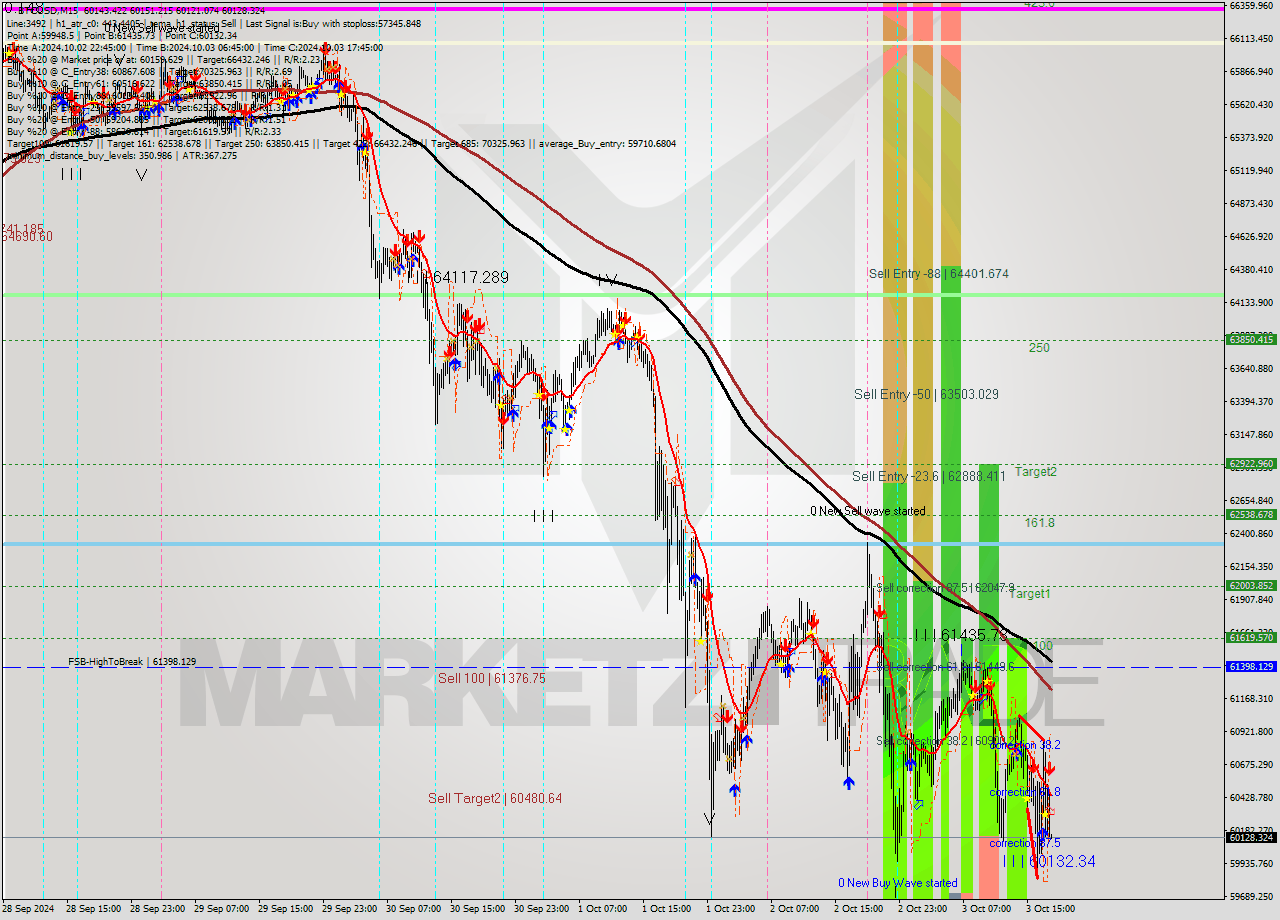Select the '64117.289' wave label
The width and height of the screenshot is (1280, 920).
(x=471, y=276)
